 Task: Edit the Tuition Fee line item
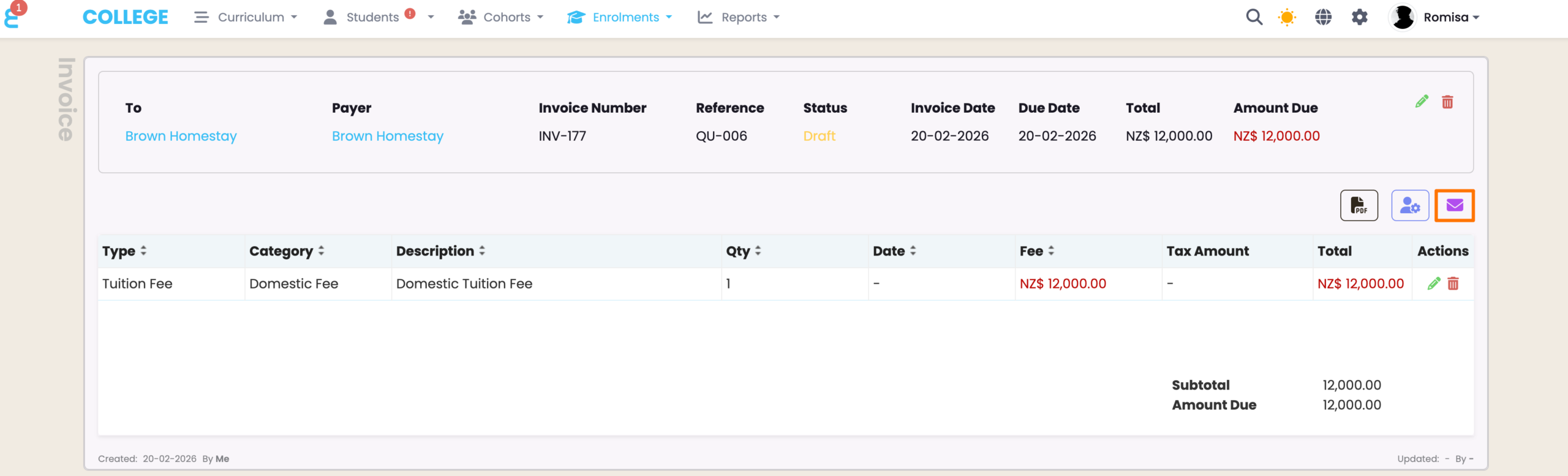[1433, 284]
